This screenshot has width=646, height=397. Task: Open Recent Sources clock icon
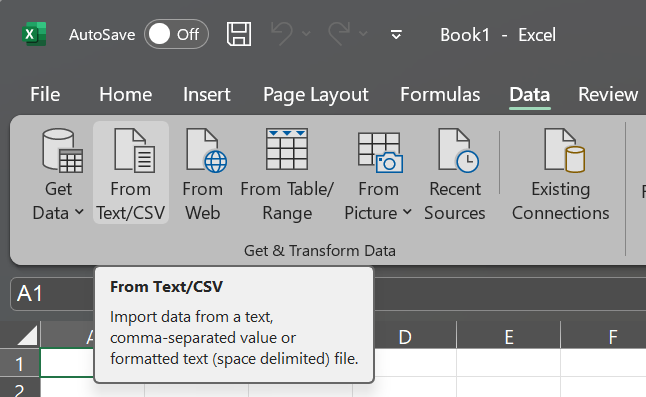459,150
